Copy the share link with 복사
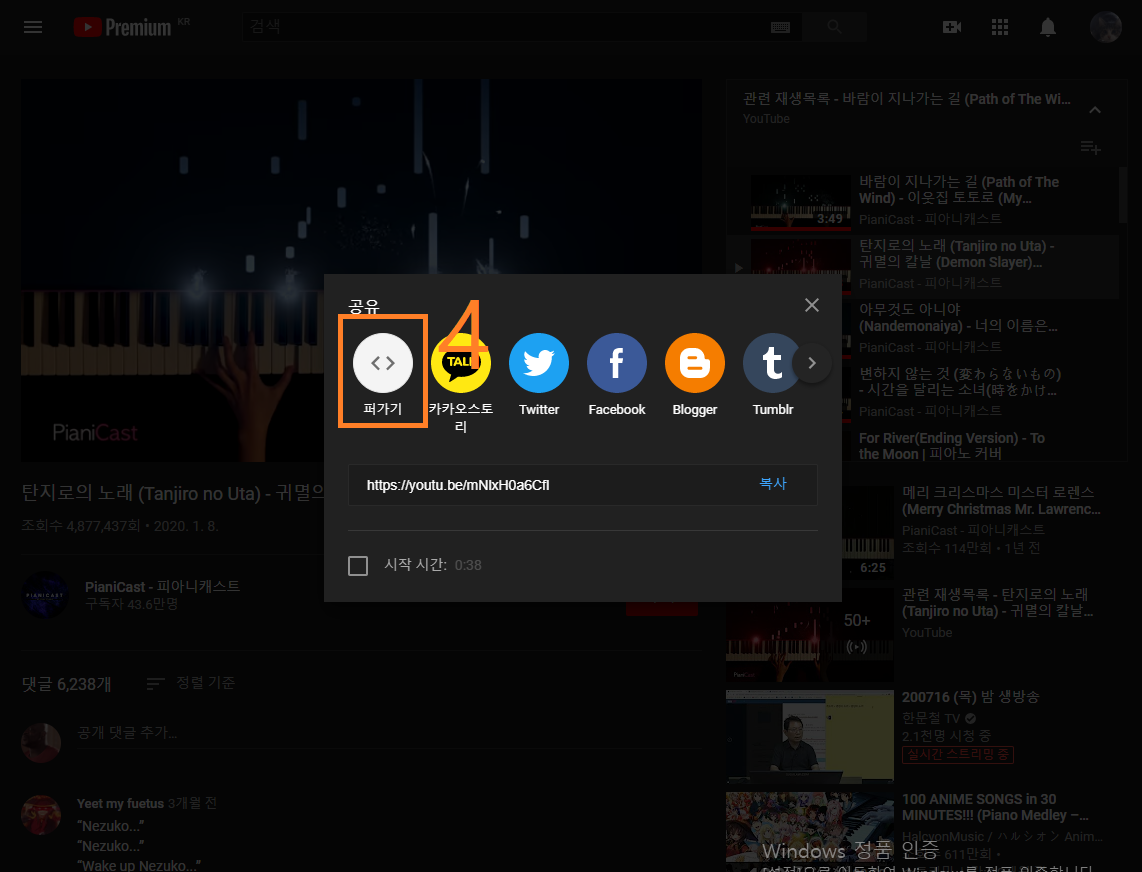This screenshot has width=1142, height=872. pyautogui.click(x=773, y=484)
